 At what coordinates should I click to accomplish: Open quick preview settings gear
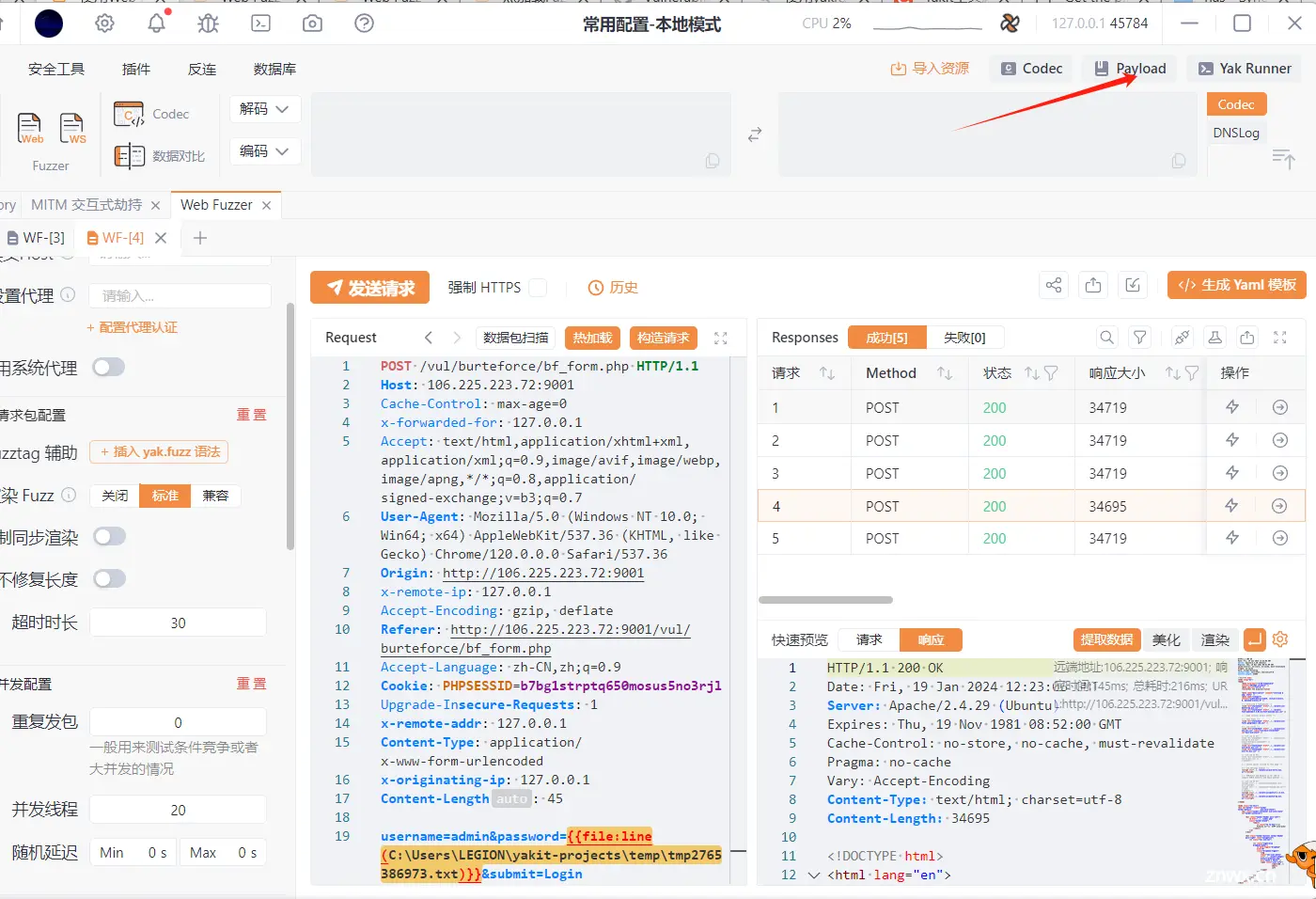pos(1280,639)
